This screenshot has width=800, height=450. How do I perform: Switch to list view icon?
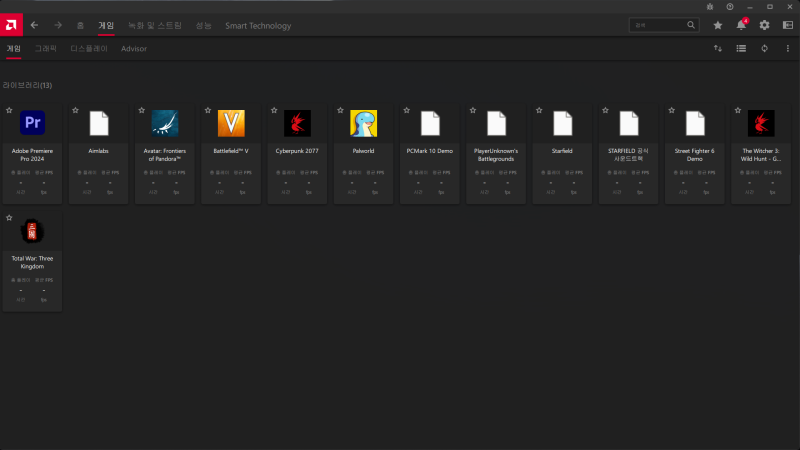click(741, 48)
